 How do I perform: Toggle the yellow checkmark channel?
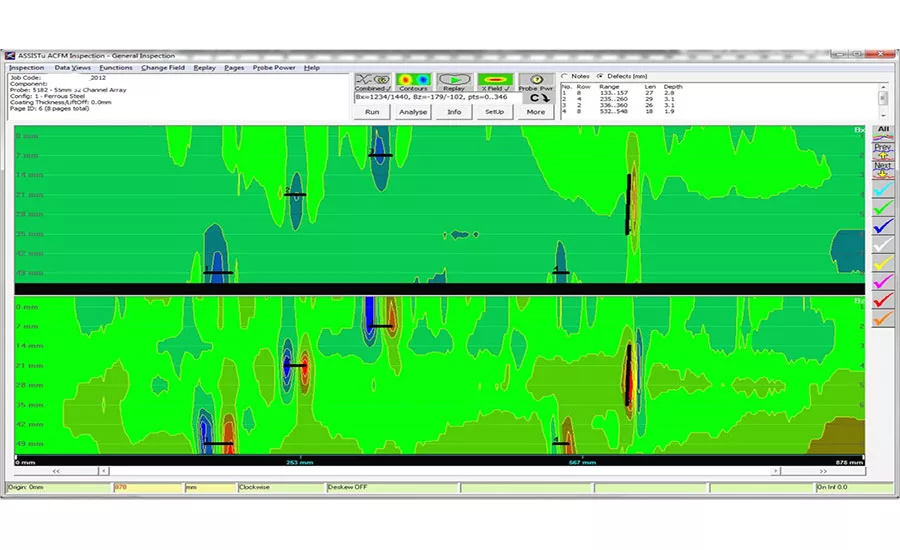pos(883,263)
